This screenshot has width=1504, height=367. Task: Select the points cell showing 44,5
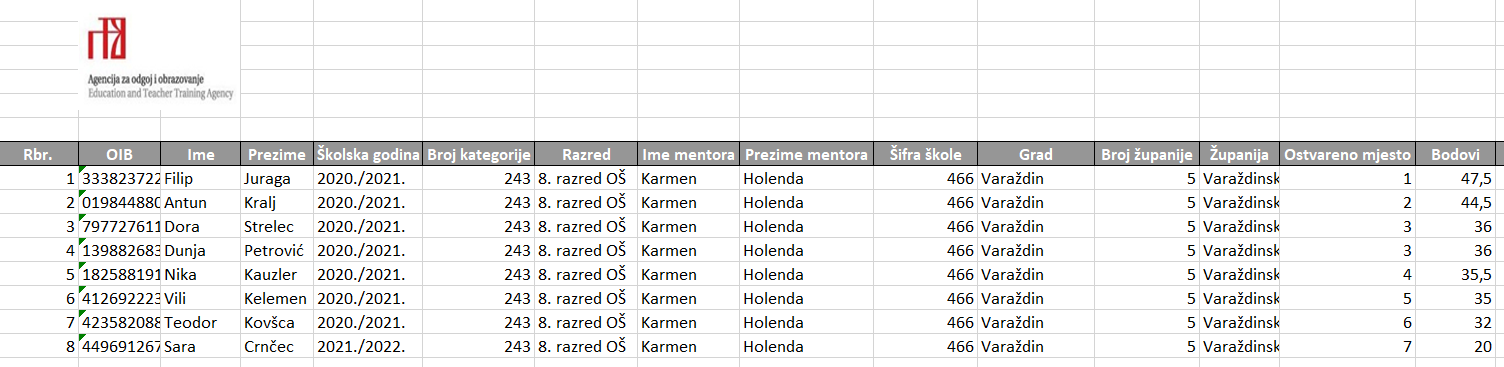click(x=1455, y=203)
